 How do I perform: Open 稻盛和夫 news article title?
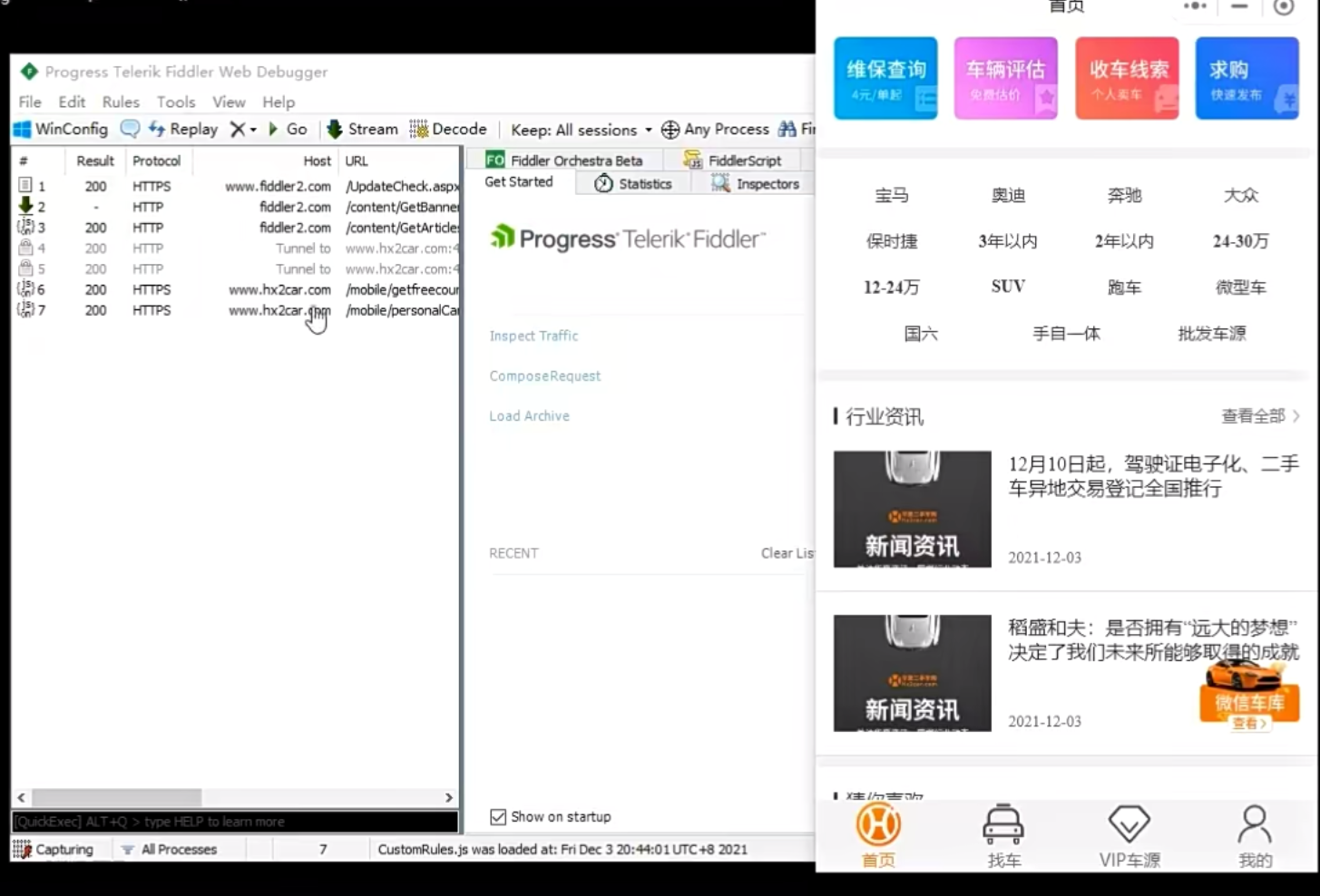click(x=1153, y=639)
